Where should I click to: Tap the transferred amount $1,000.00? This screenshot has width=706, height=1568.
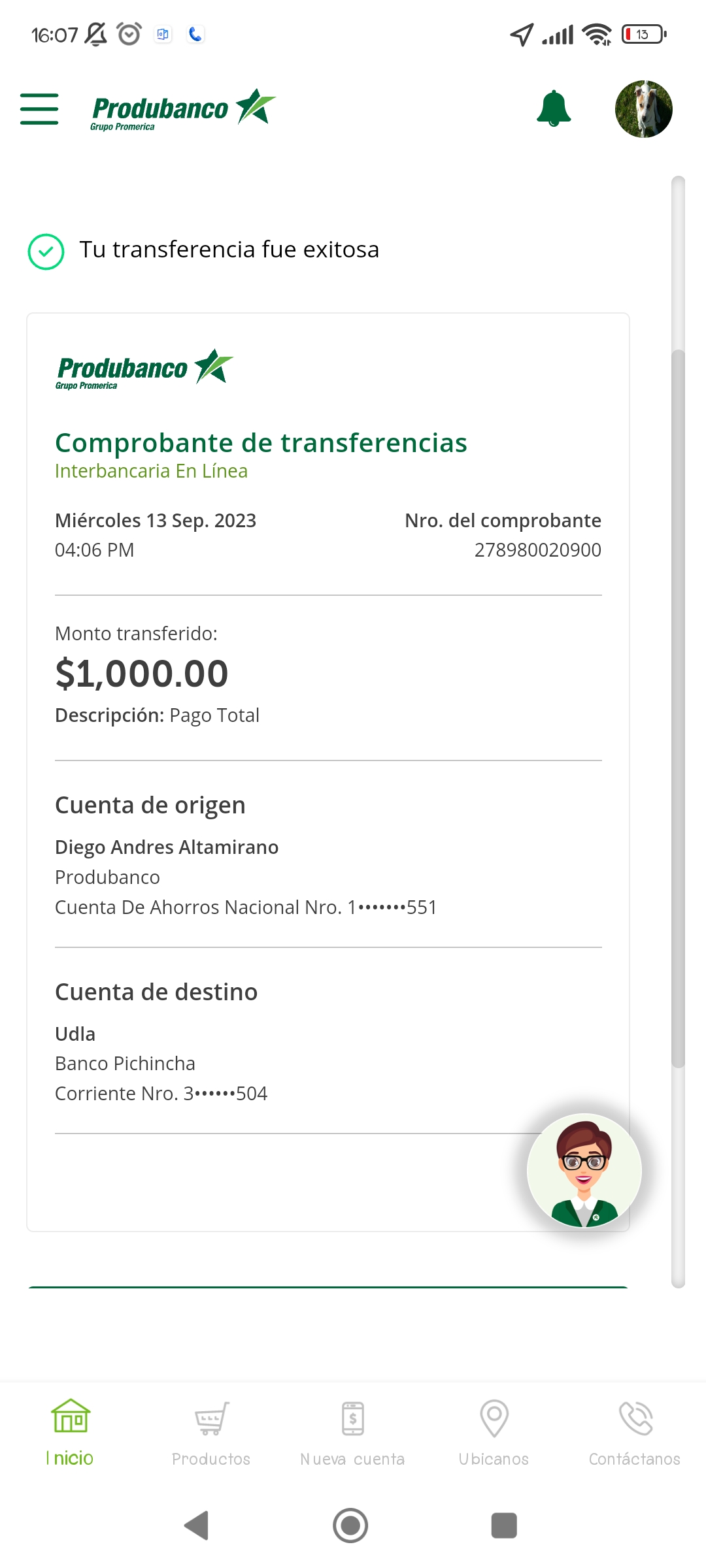coord(142,674)
